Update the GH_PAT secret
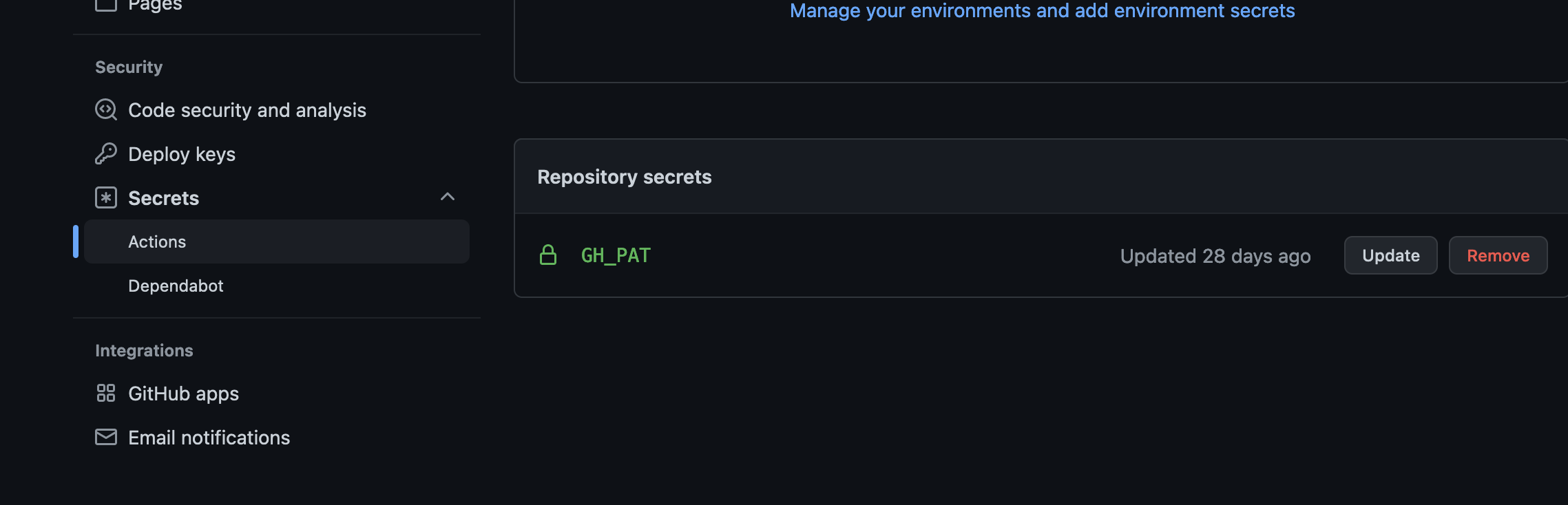This screenshot has height=505, width=1568. click(1390, 256)
